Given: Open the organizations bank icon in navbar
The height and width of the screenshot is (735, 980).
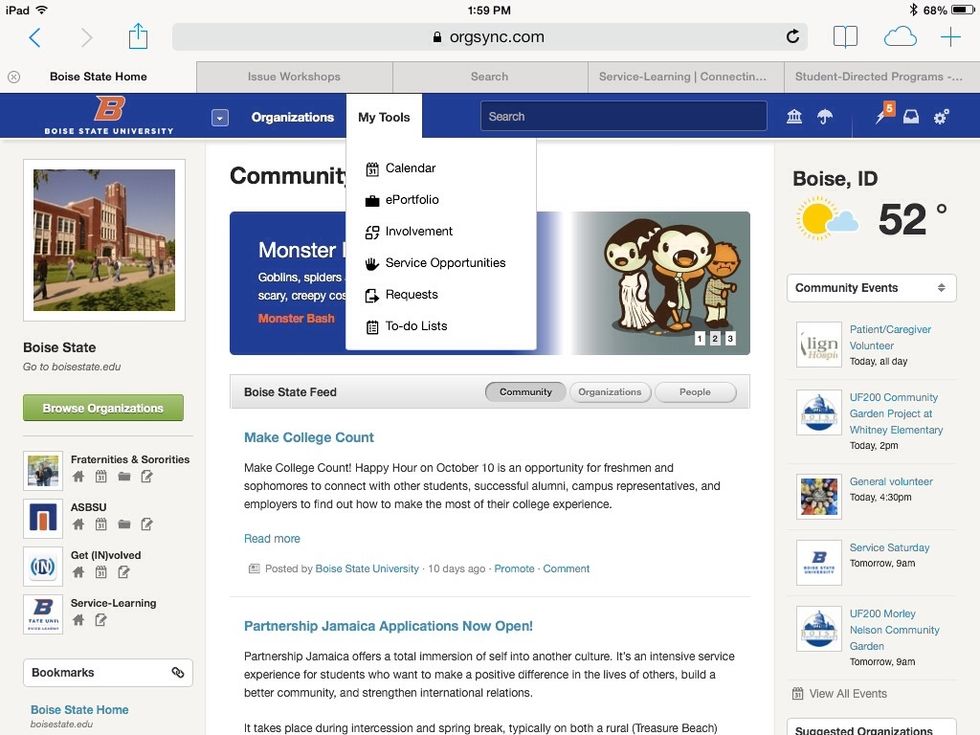Looking at the screenshot, I should click(x=793, y=116).
